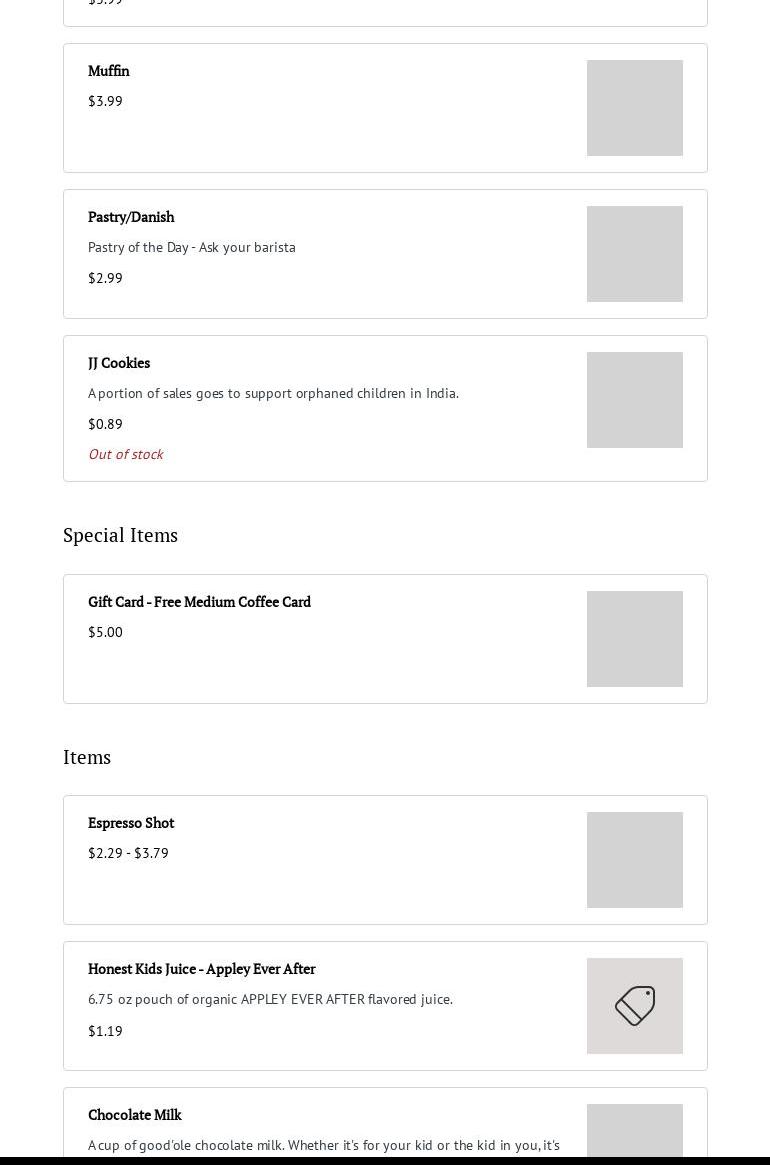Open Honest Kids Juice - Appley Ever After
This screenshot has height=1165, width=770.
coord(201,969)
